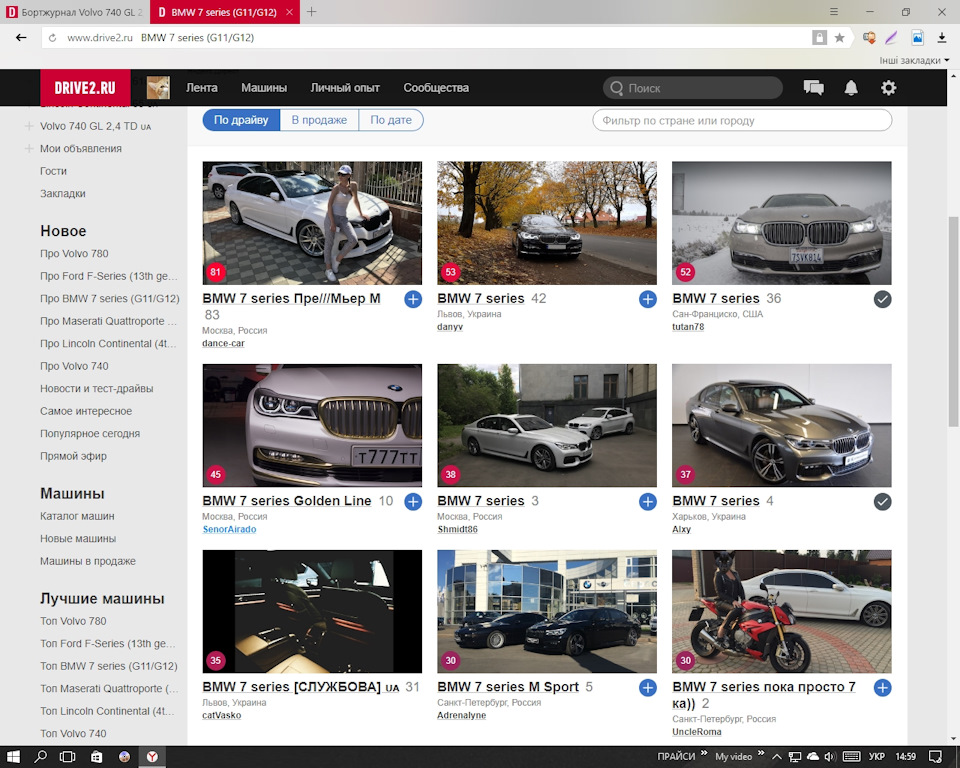Bookmark page with the star icon

point(839,37)
